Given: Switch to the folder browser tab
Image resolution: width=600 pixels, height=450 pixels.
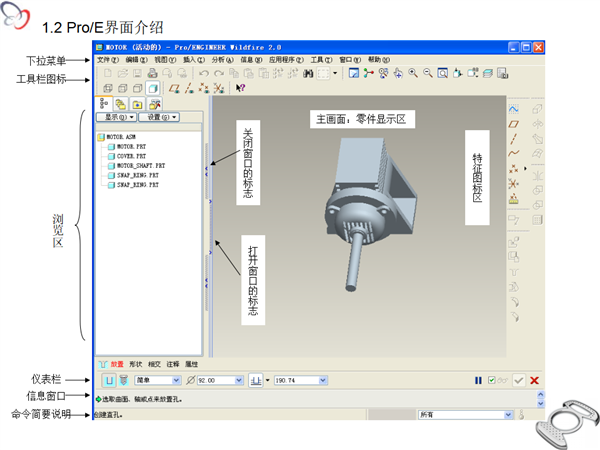Looking at the screenshot, I should pos(121,104).
